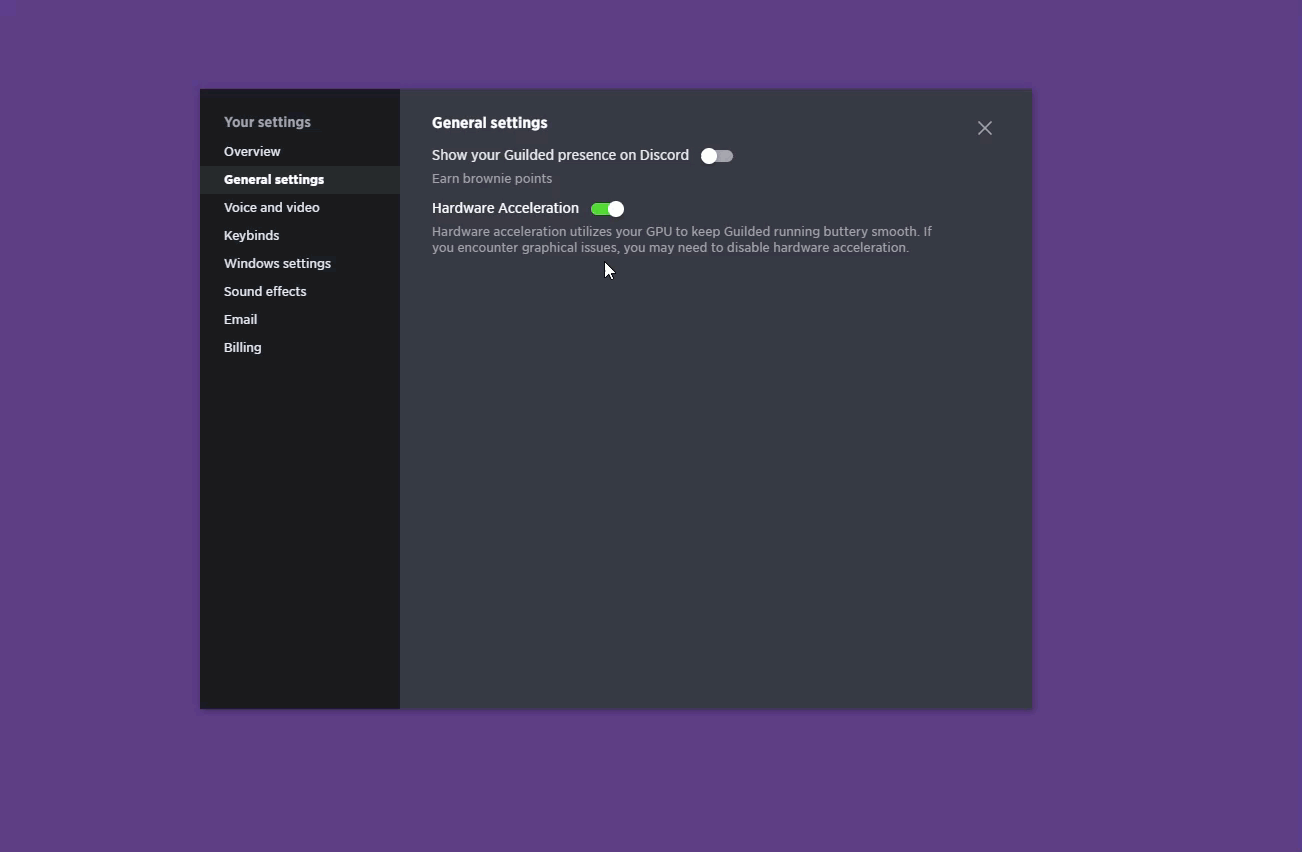Click the hardware acceleration GPU description paragraph

pos(682,239)
